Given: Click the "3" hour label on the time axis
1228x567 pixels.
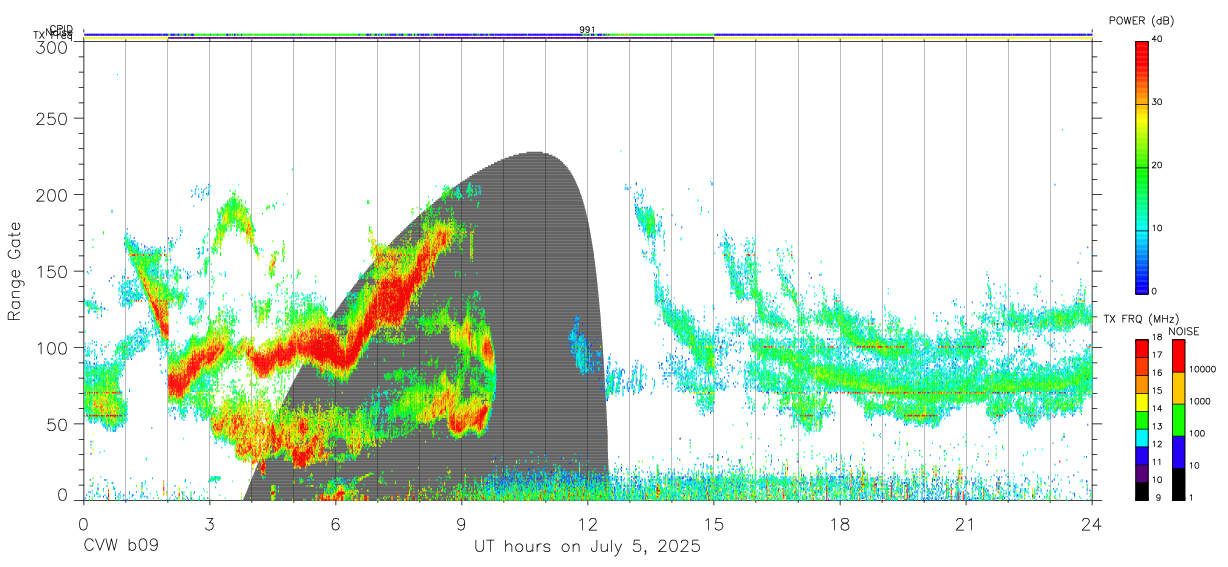Looking at the screenshot, I should click(209, 523).
